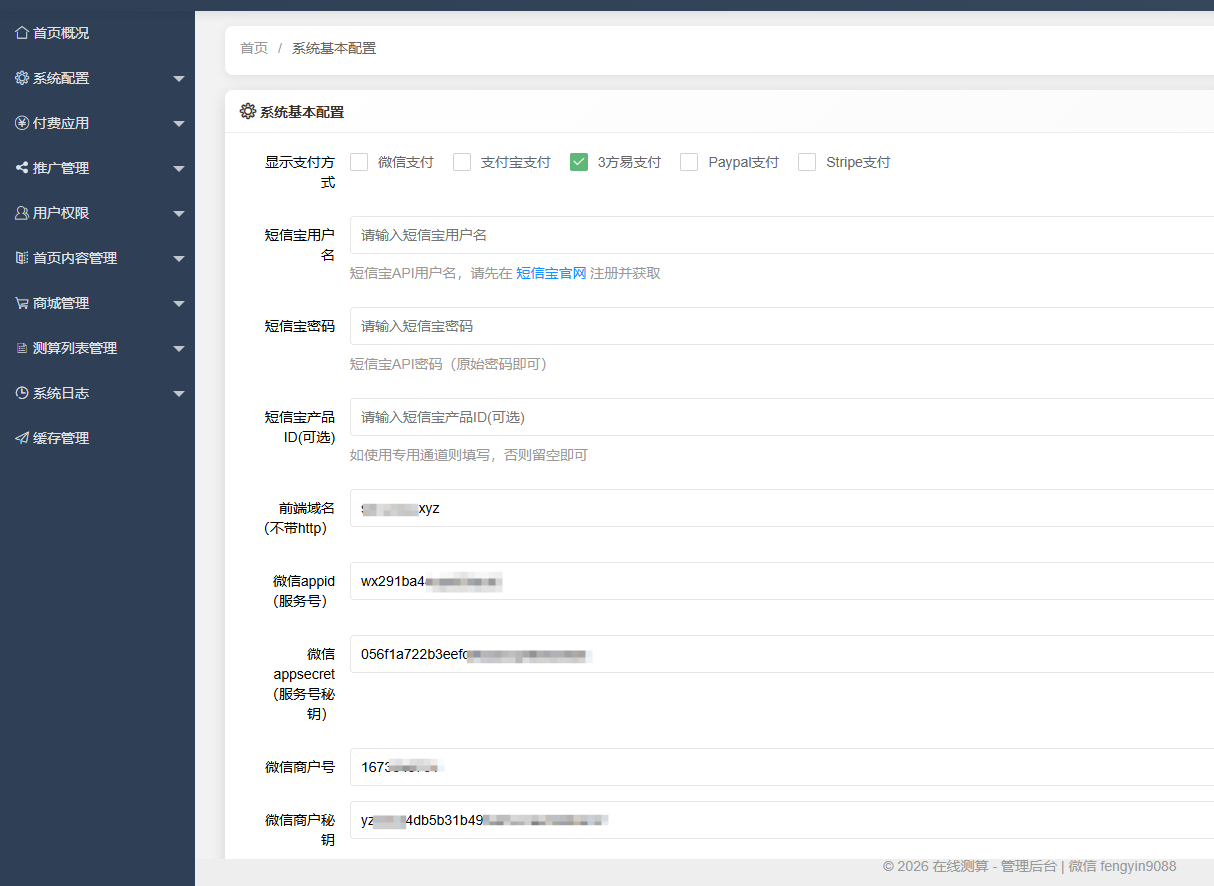The height and width of the screenshot is (886, 1214).
Task: Click the share icon beside 推广管理
Action: click(x=22, y=168)
